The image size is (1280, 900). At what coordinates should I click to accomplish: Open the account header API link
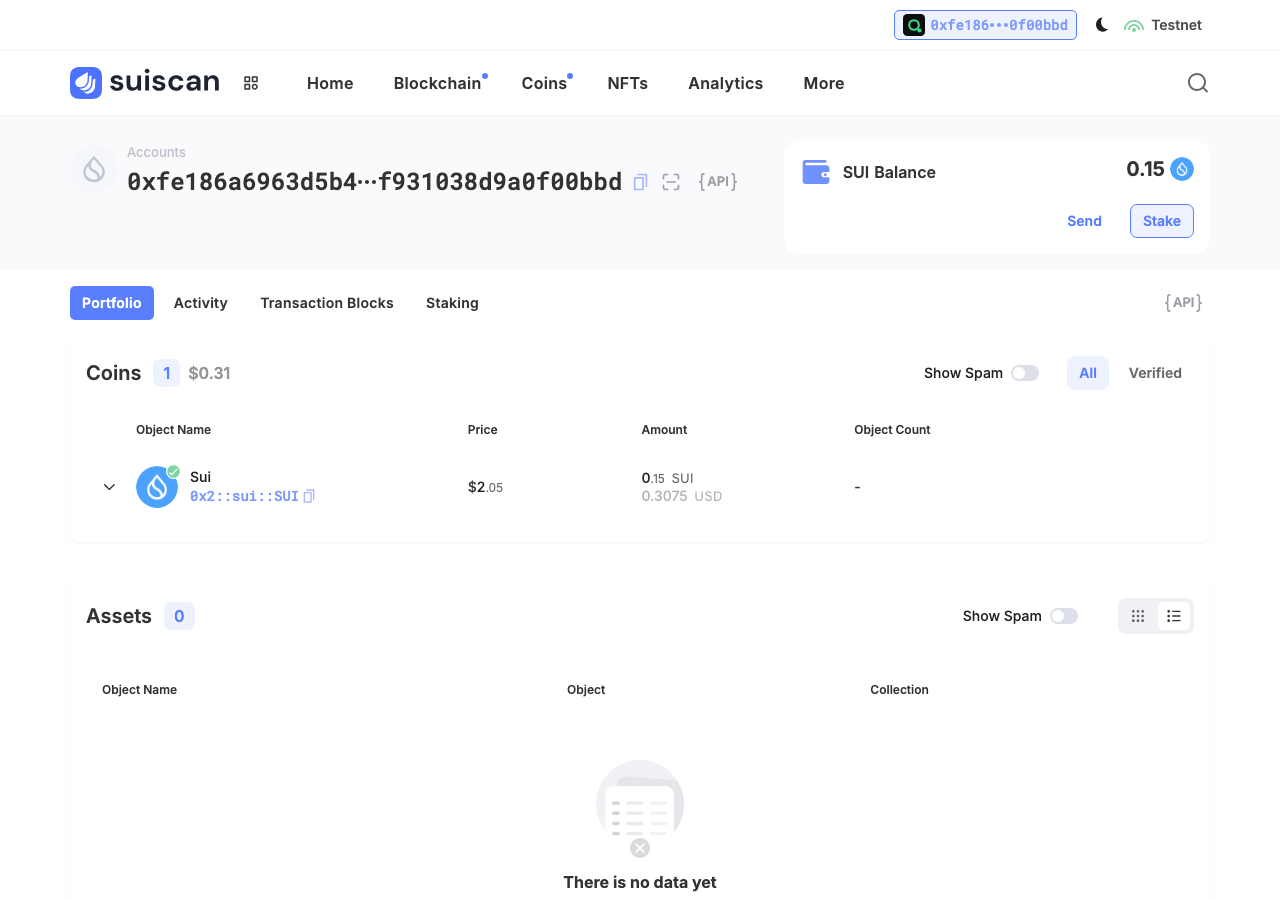(x=718, y=182)
